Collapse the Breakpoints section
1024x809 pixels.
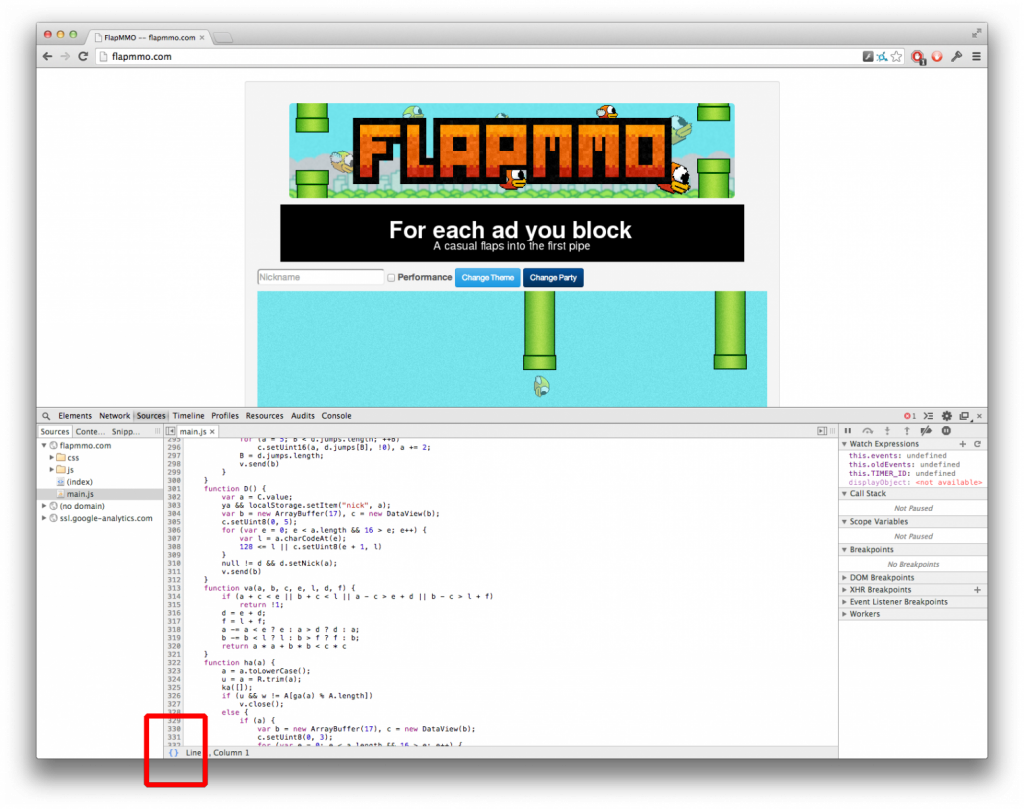[x=844, y=550]
